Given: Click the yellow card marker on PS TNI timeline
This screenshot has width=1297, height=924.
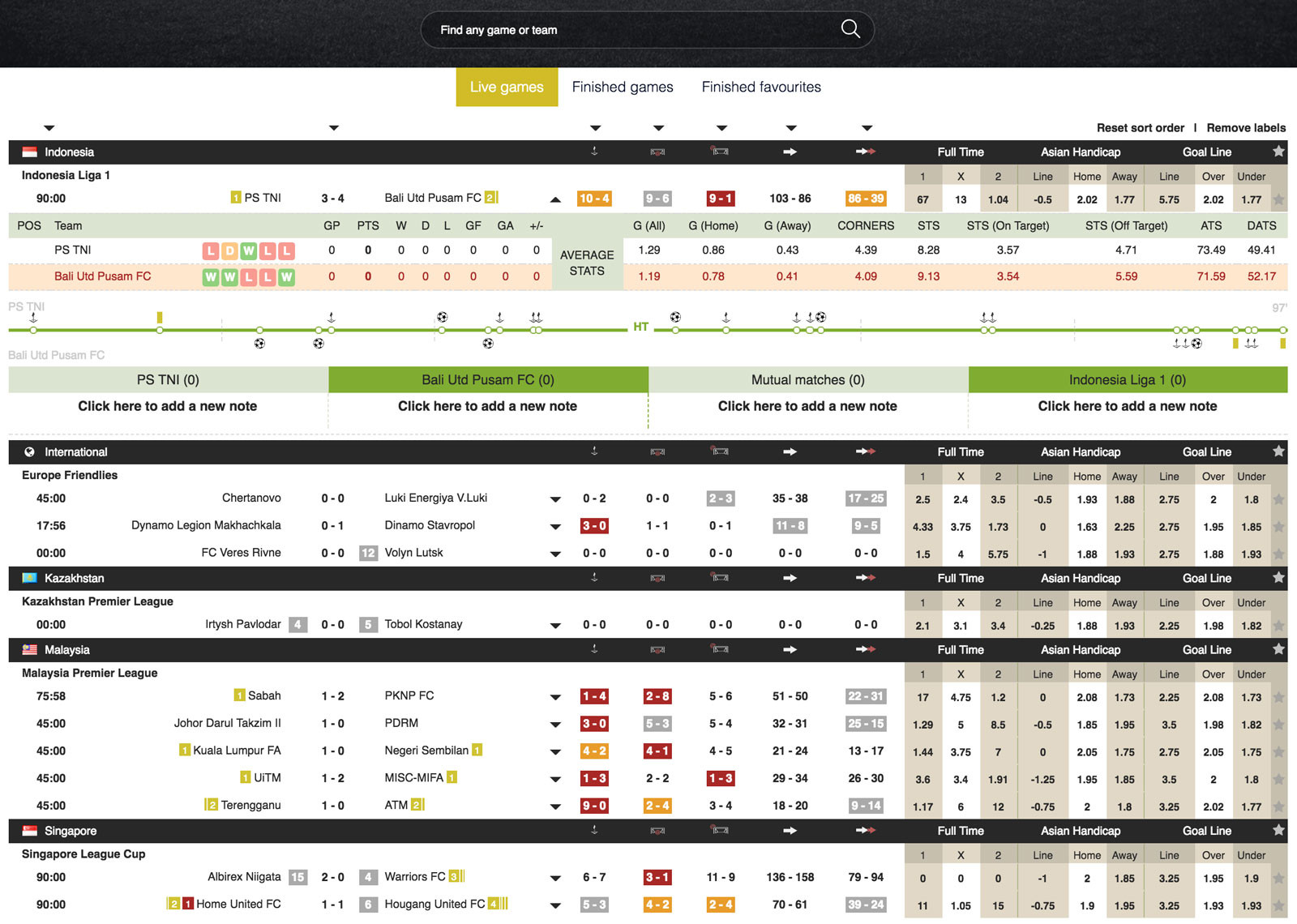Looking at the screenshot, I should 160,318.
